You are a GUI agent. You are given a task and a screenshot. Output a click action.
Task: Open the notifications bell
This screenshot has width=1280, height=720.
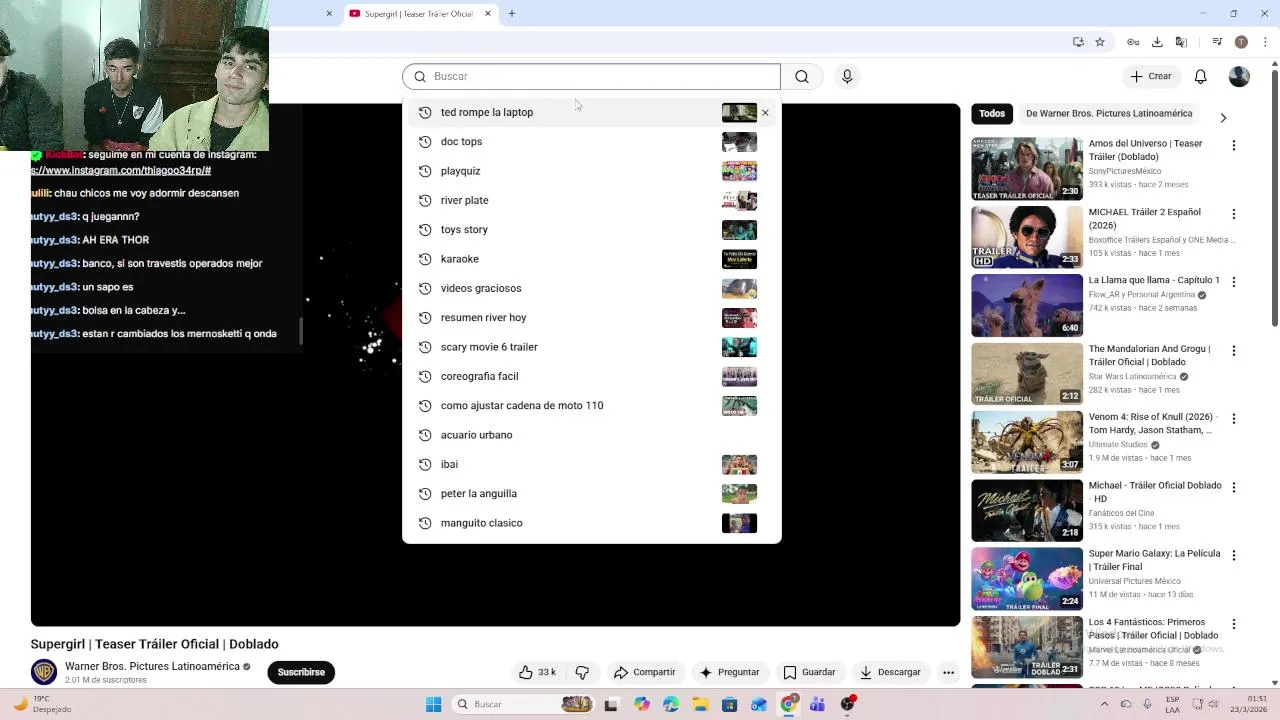1201,77
